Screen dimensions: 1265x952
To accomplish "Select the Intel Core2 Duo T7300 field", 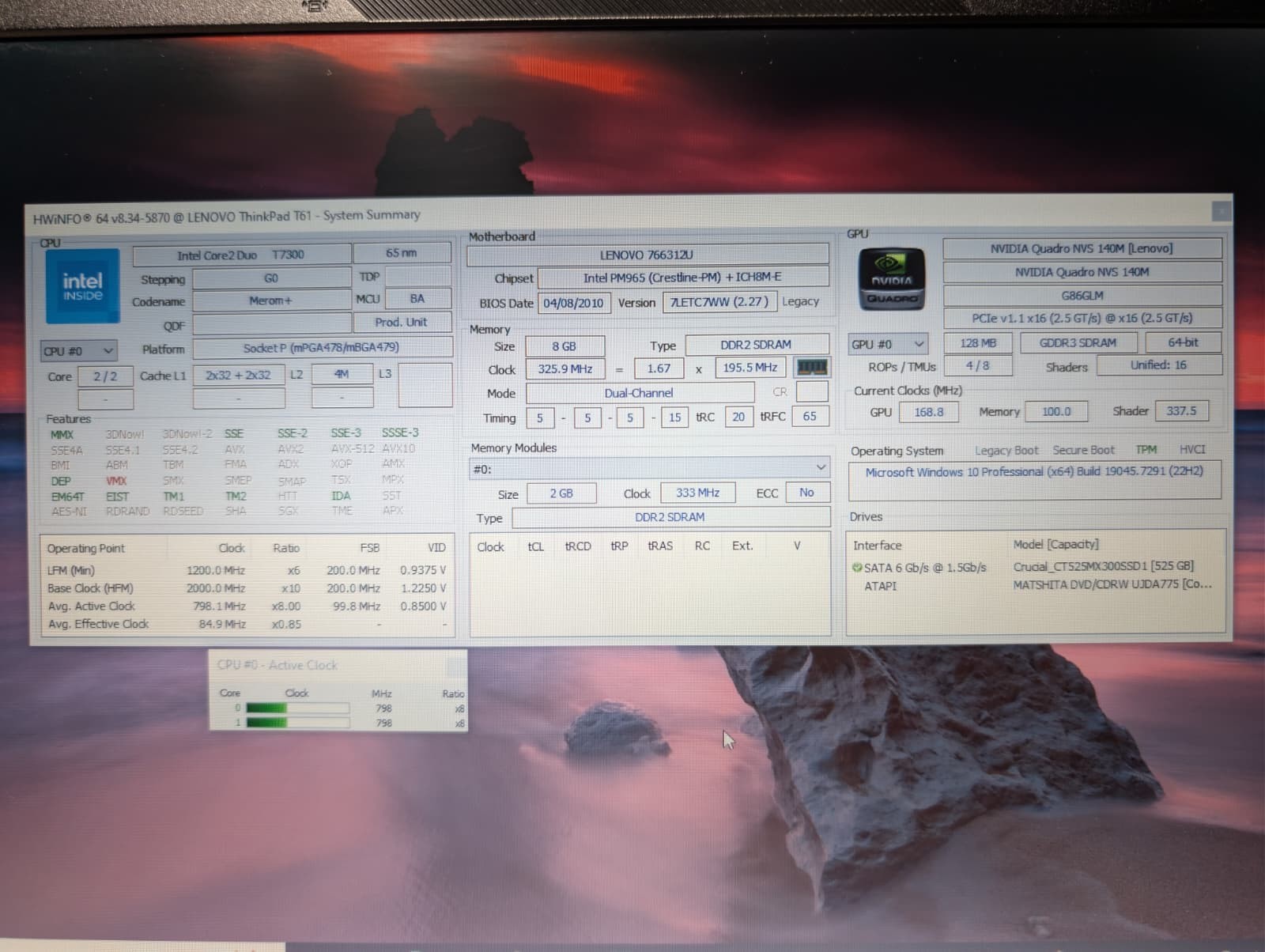I will [241, 255].
